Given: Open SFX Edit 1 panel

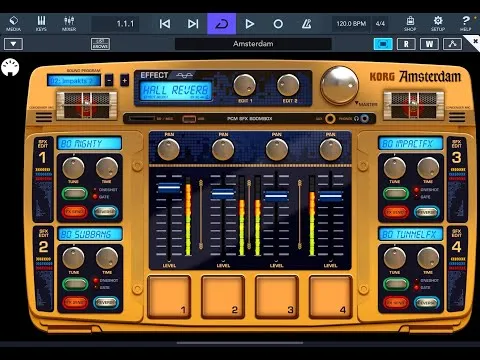Looking at the screenshot, I should click(43, 179).
